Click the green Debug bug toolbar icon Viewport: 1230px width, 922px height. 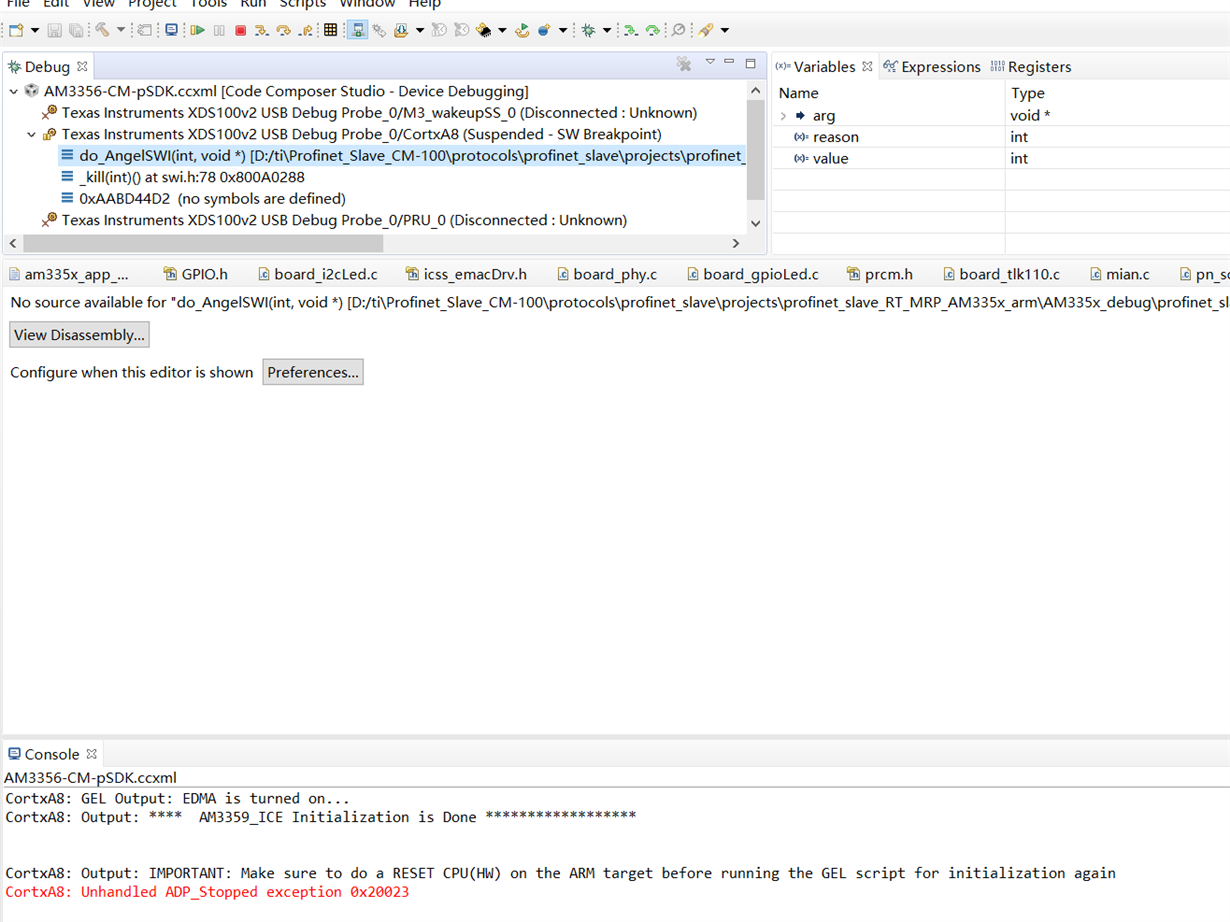pos(588,30)
